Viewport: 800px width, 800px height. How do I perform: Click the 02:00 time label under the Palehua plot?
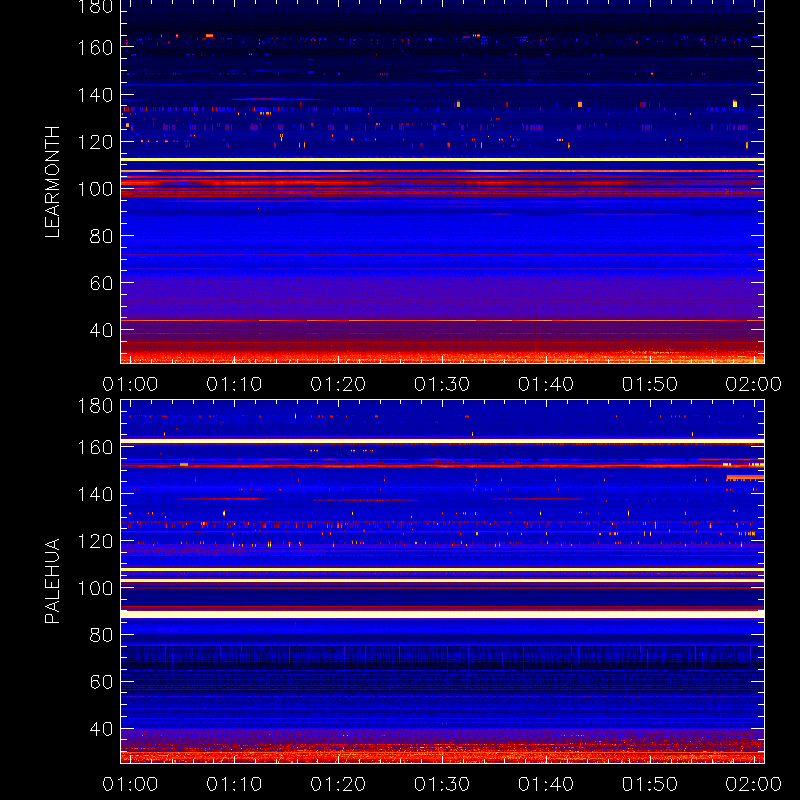point(754,784)
